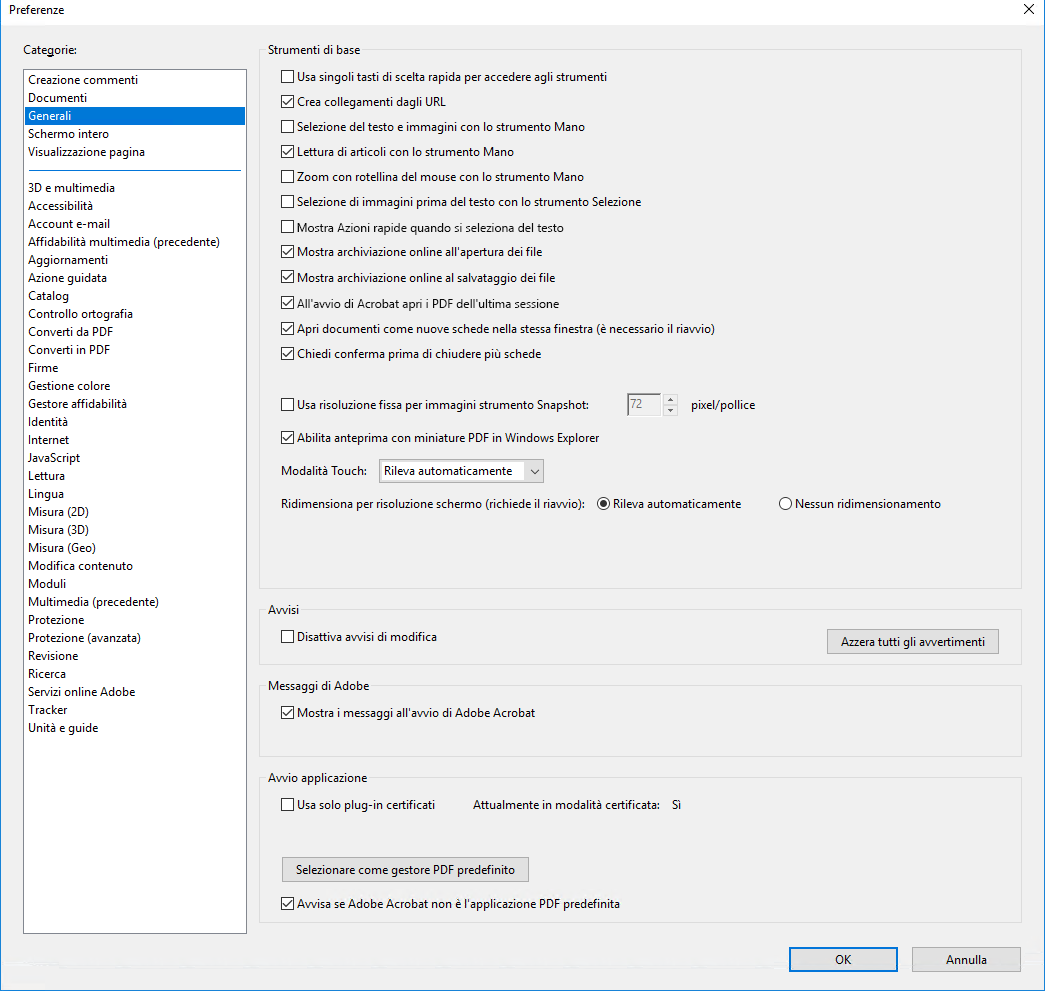Select the JavaScript category
The image size is (1045, 991).
[x=54, y=457]
